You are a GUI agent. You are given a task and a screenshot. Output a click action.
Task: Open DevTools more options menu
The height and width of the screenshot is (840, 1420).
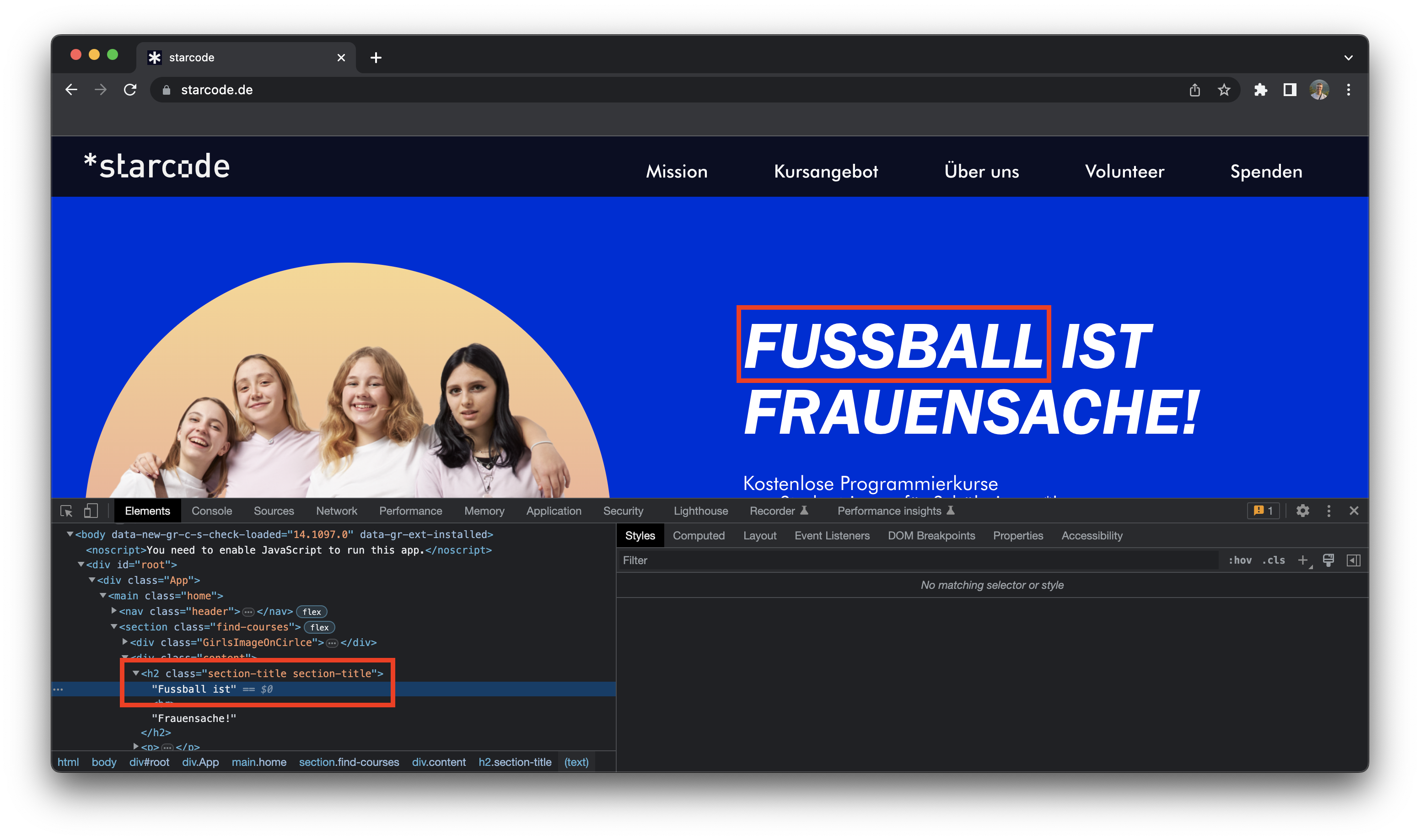click(x=1329, y=511)
